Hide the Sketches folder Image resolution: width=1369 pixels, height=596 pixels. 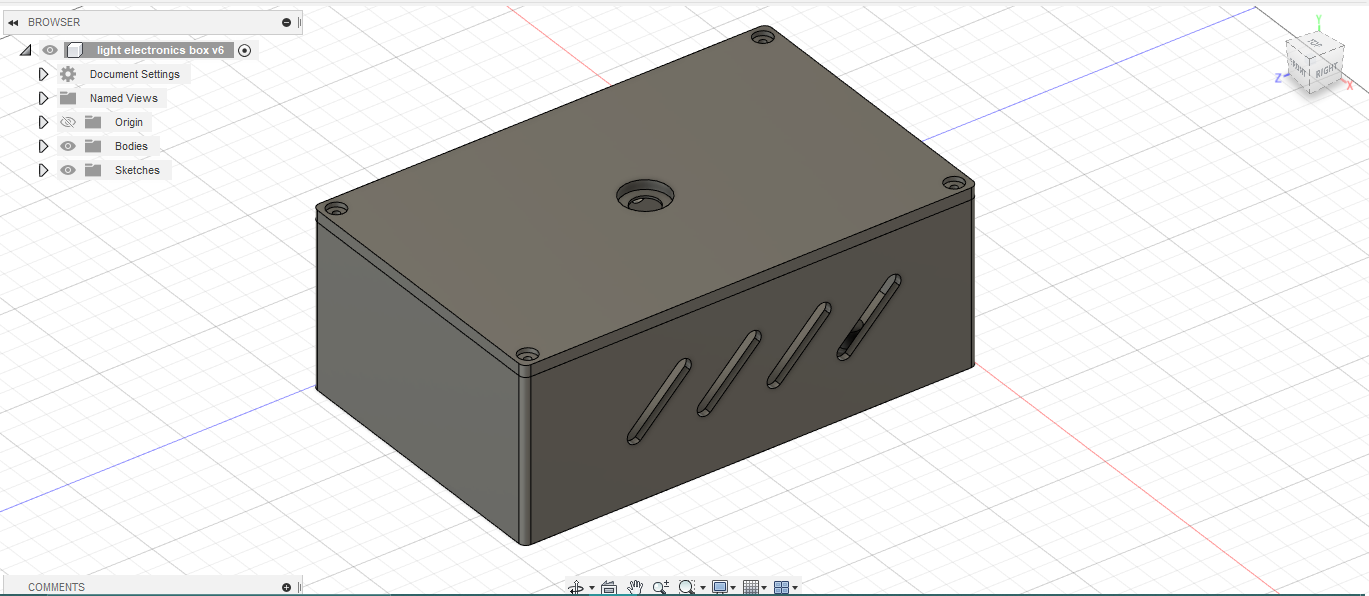point(67,169)
